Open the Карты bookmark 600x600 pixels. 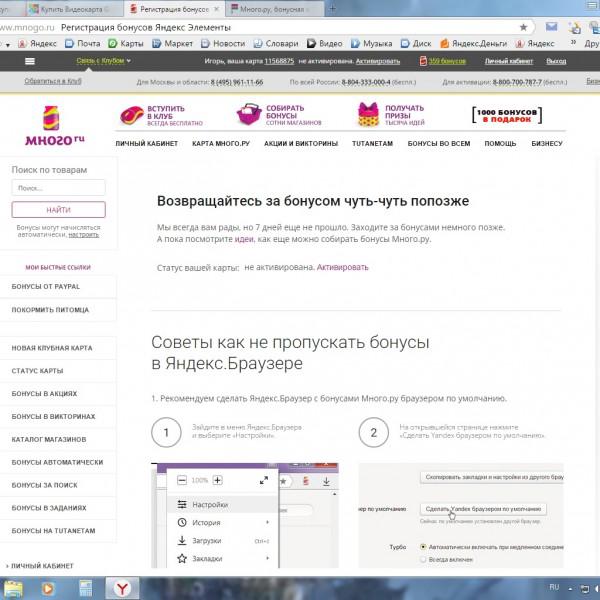coord(126,44)
